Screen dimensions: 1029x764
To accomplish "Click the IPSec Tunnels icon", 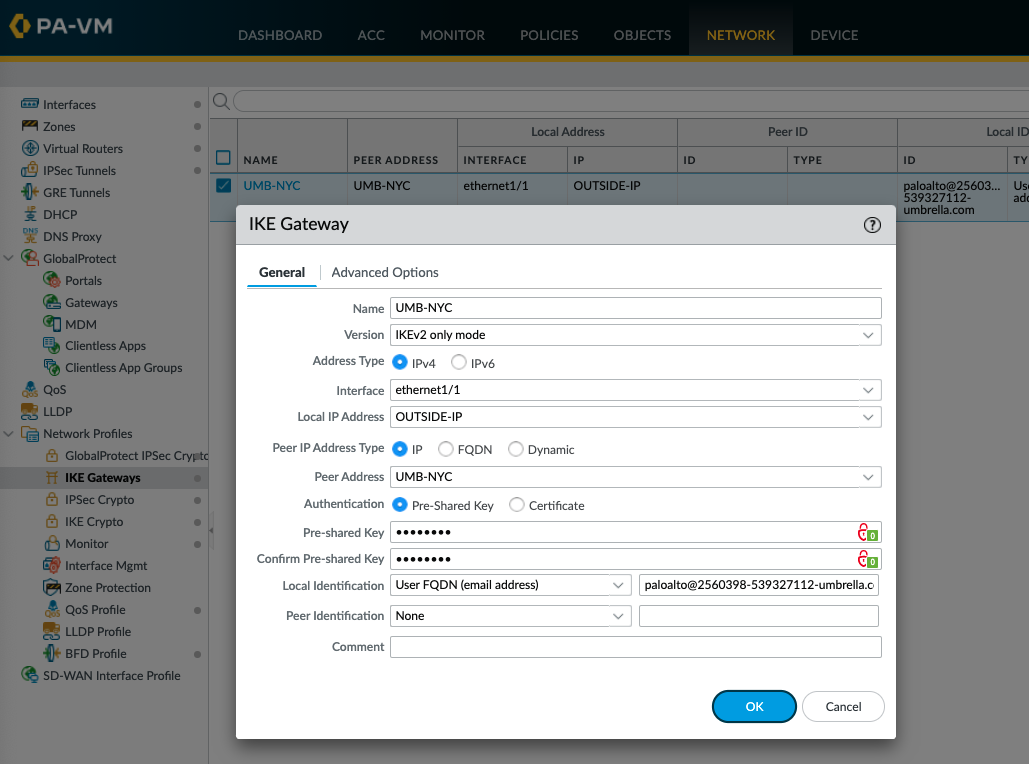I will (x=30, y=170).
